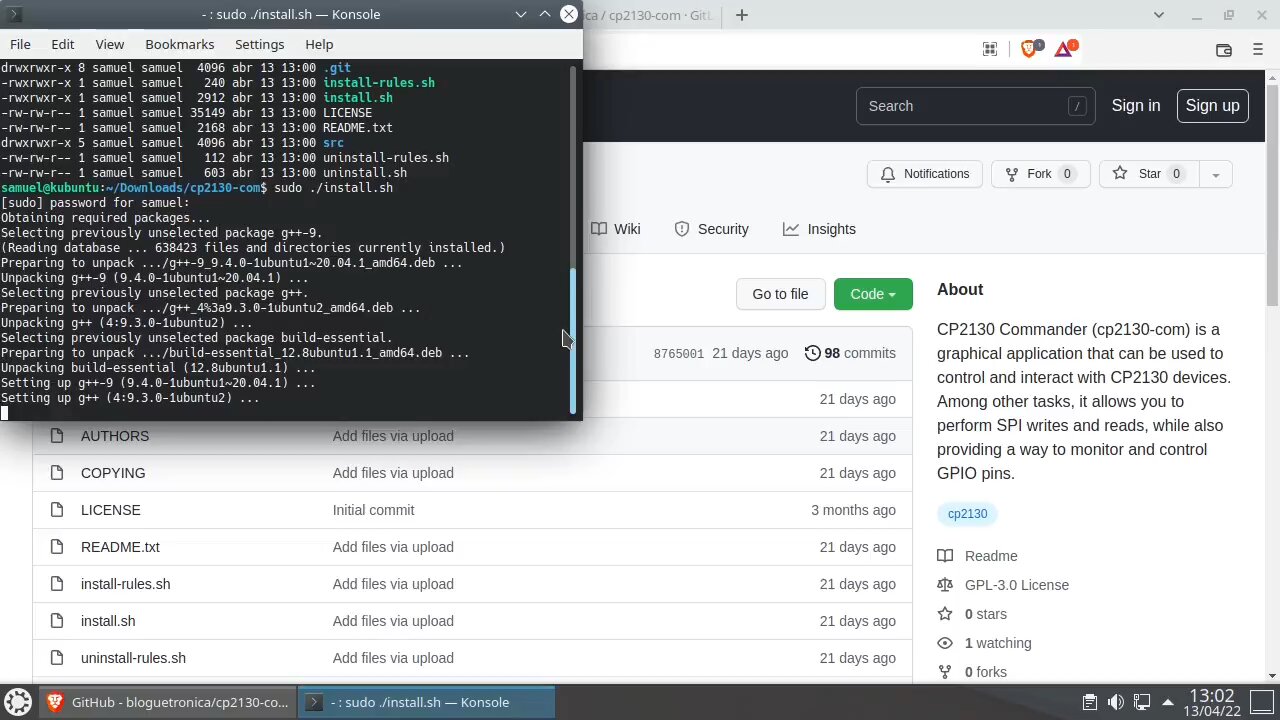1280x720 pixels.
Task: Open the Bookmarks menu in Konsole
Action: coord(180,44)
